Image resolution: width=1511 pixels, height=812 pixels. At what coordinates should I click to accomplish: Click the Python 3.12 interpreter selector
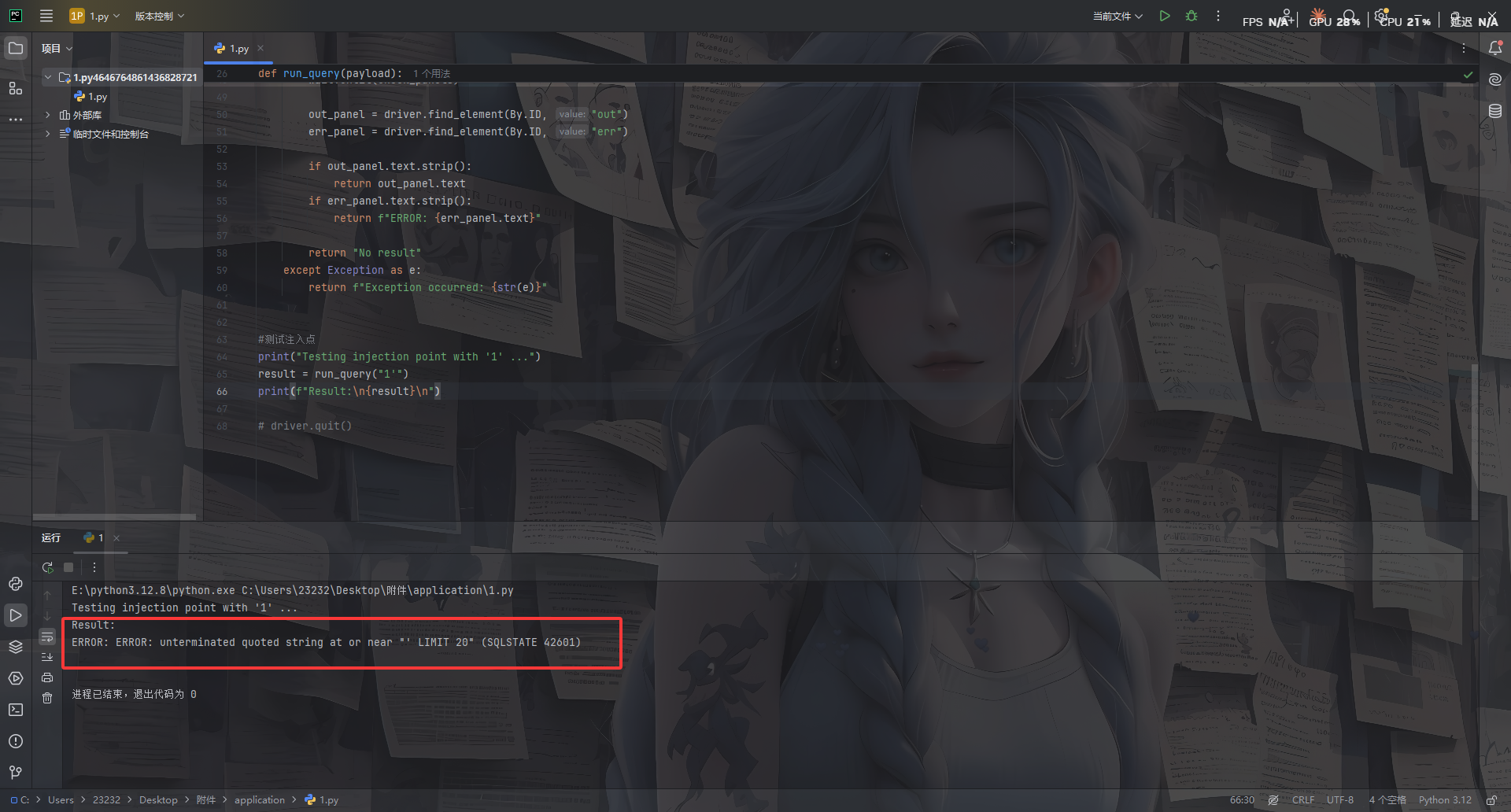pos(1444,800)
